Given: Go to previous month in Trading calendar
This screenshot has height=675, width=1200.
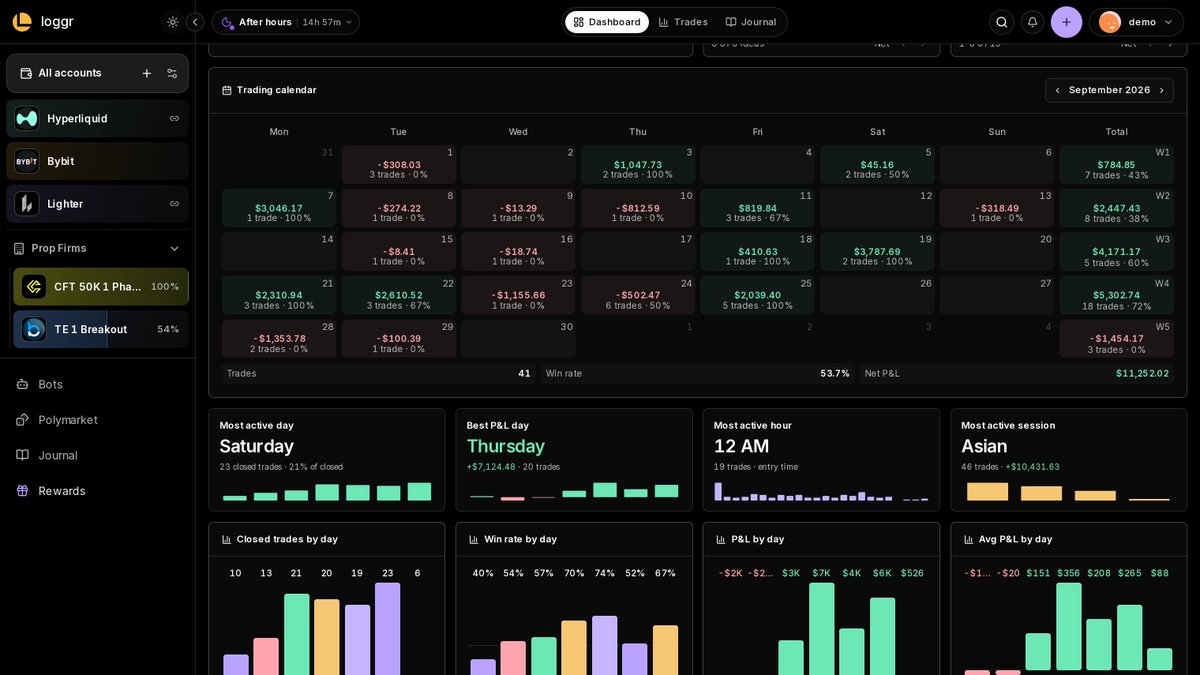Looking at the screenshot, I should (x=1058, y=90).
